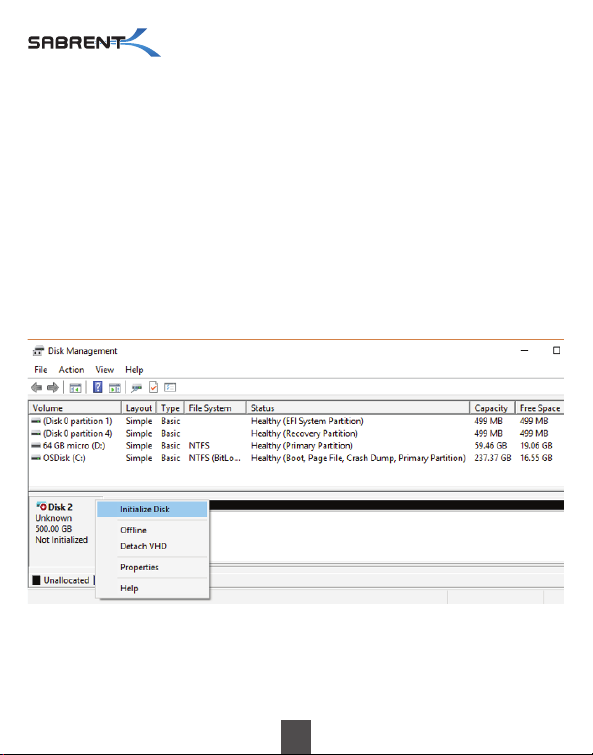
Task: Click the checkmark document toolbar icon
Action: pyautogui.click(x=154, y=387)
